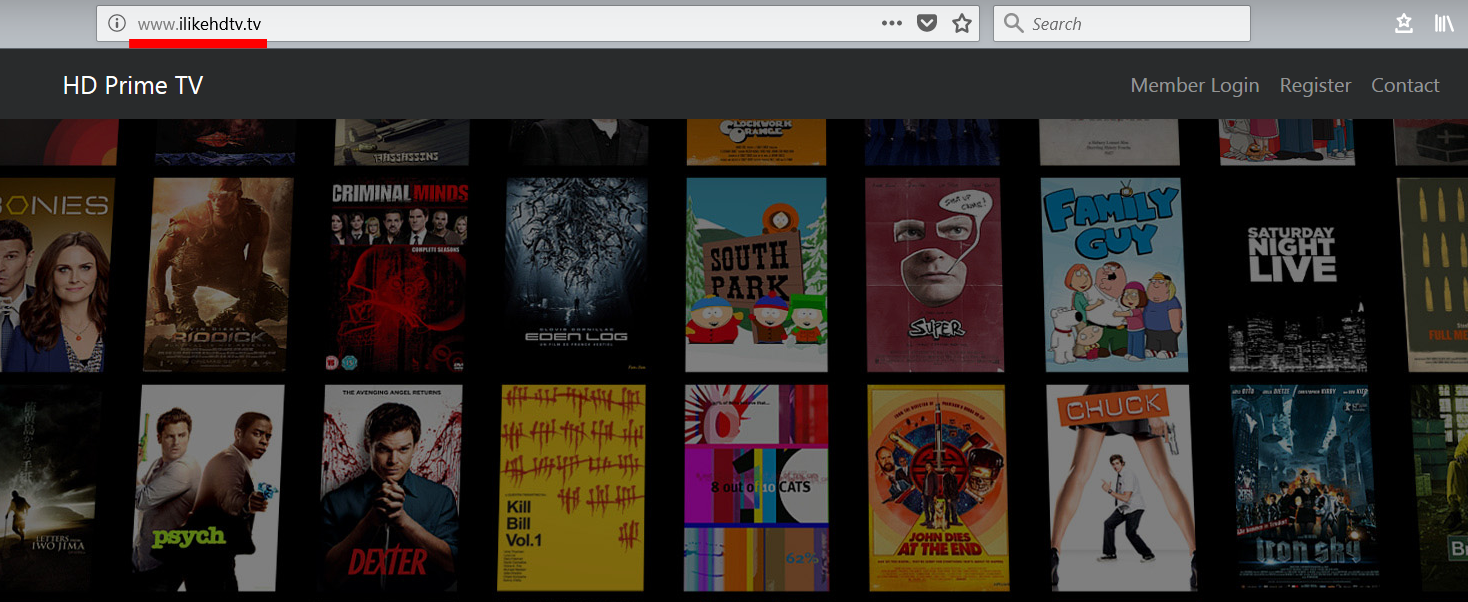The width and height of the screenshot is (1468, 602).
Task: Click the Dexter poster thumbnail
Action: tap(391, 487)
